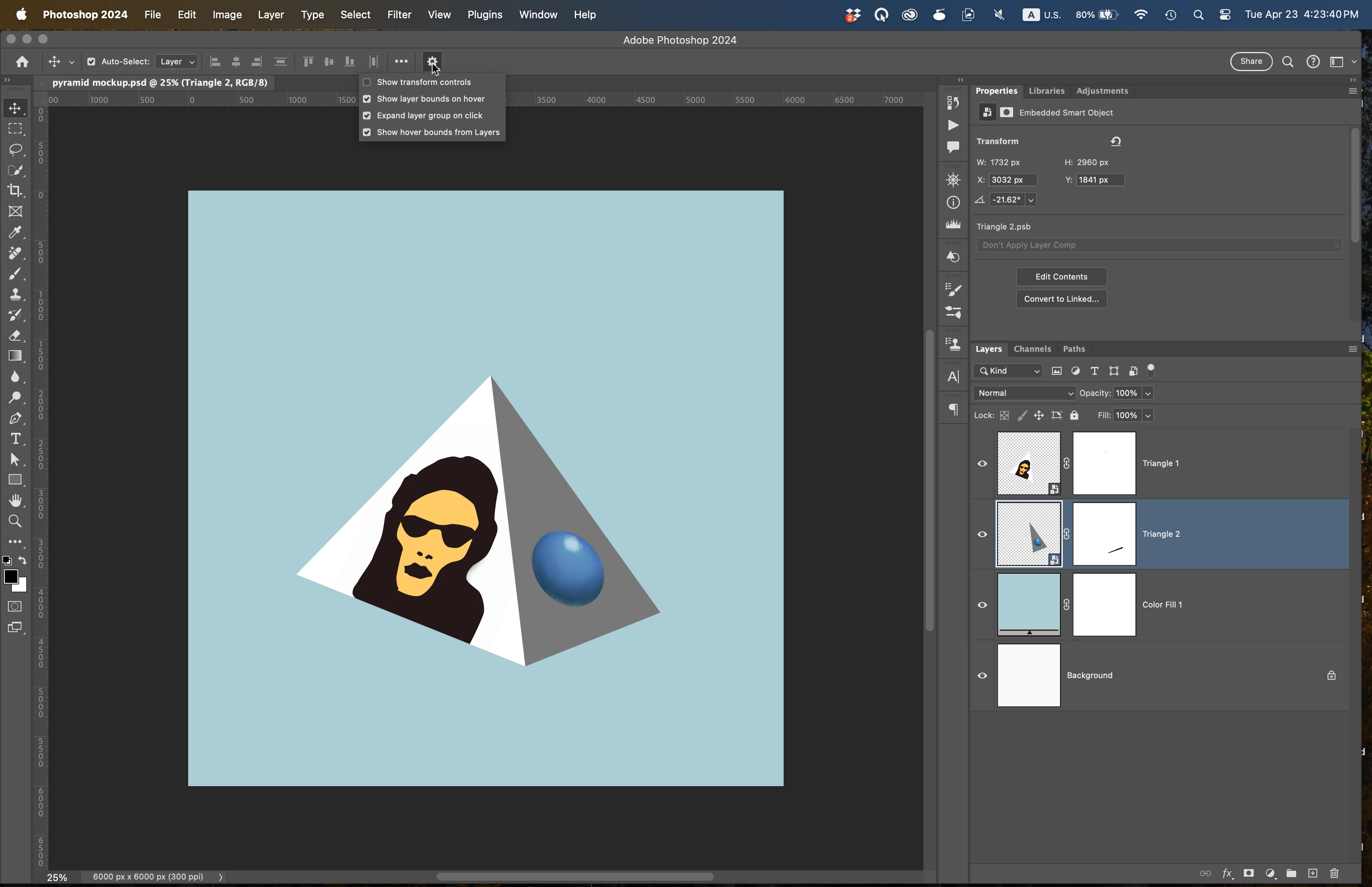Image resolution: width=1372 pixels, height=887 pixels.
Task: Select the Horizontal Type tool
Action: (x=15, y=439)
